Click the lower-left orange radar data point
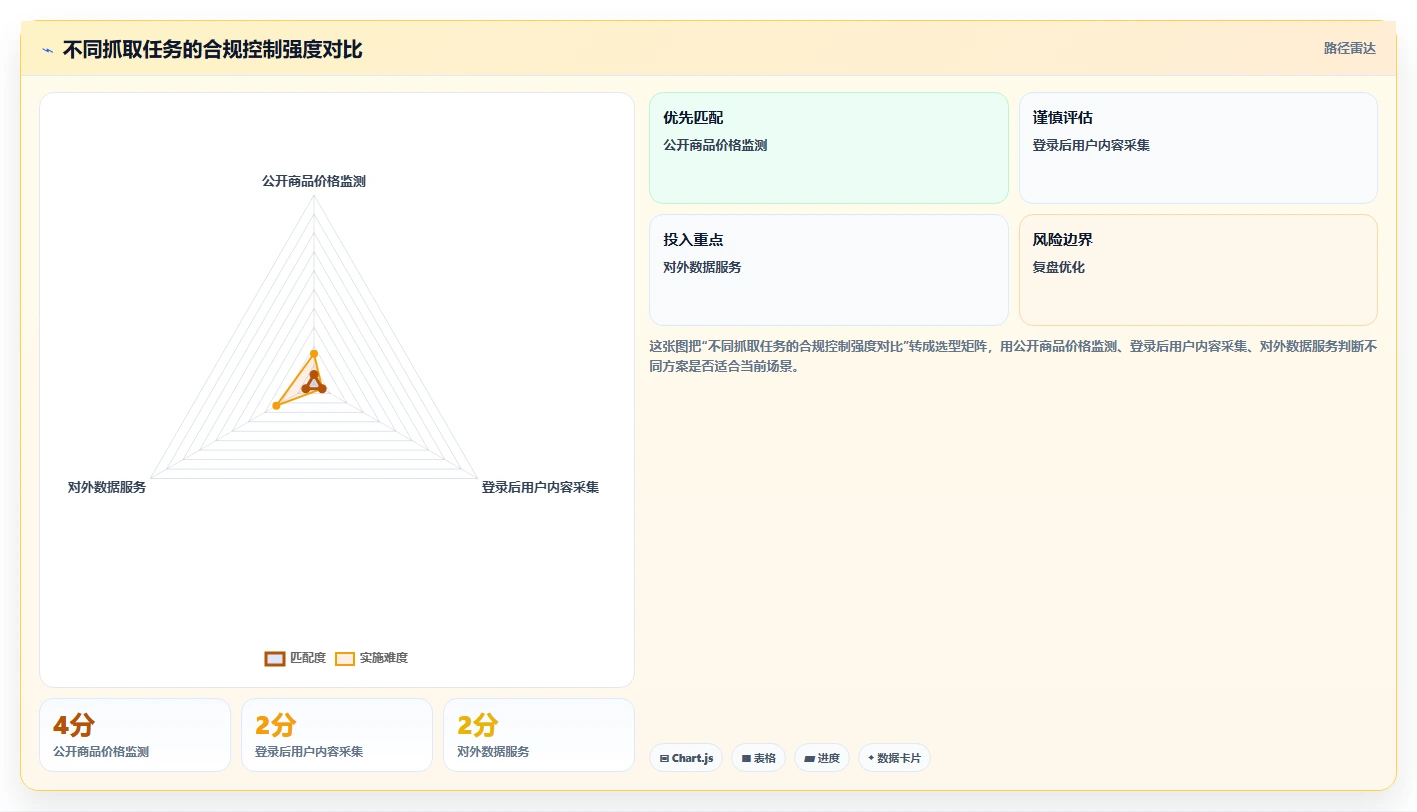Image resolution: width=1417 pixels, height=812 pixels. pyautogui.click(x=277, y=405)
